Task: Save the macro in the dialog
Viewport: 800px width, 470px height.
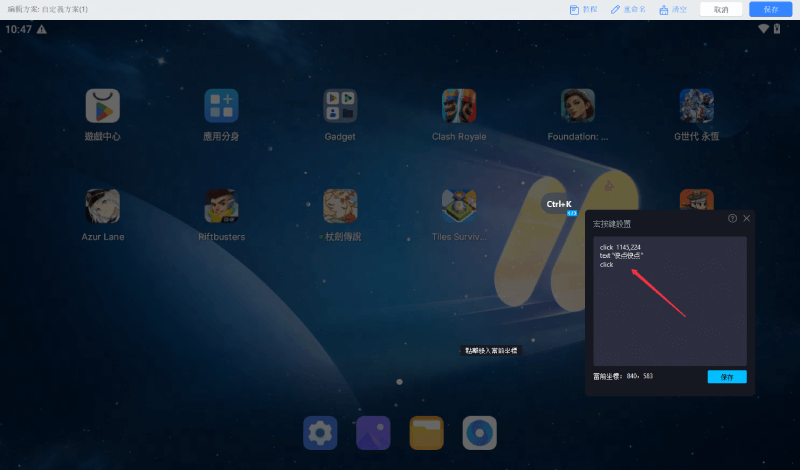Action: (727, 377)
